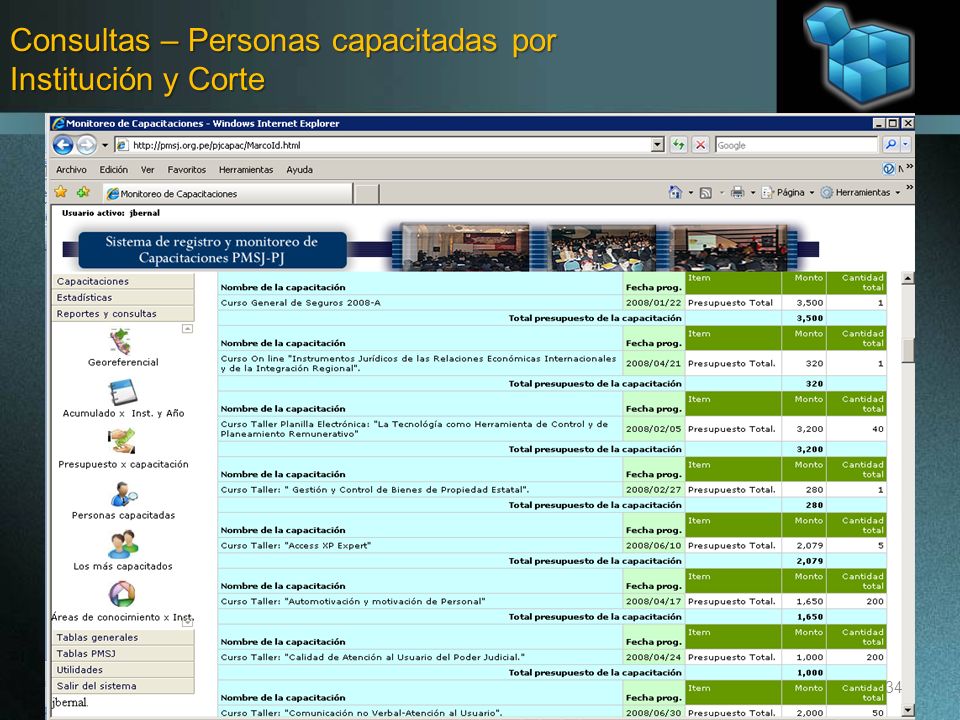Click 'Curso General de Seguros 2008-A' row

point(421,303)
